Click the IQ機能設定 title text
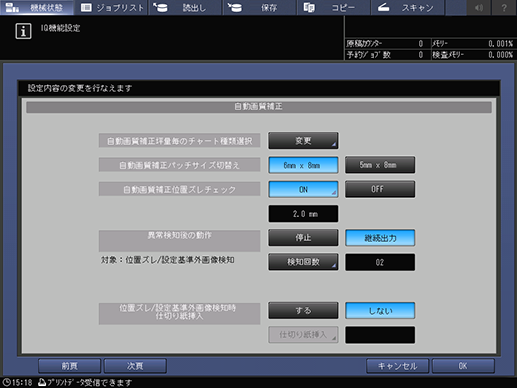Viewport: 517px width, 388px height. (x=60, y=28)
